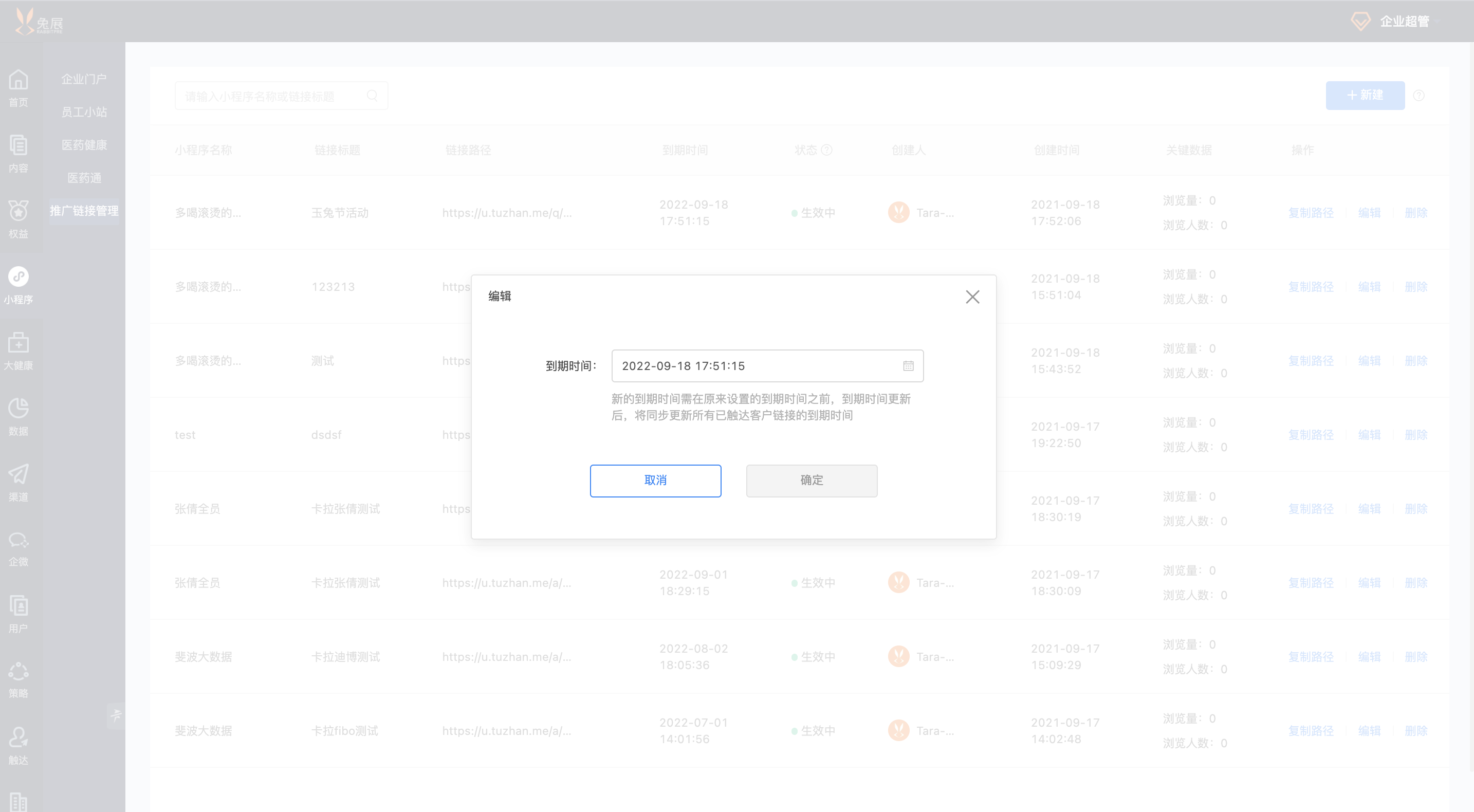Click 复制路径 for 卡拉迪博测试 row

[1311, 657]
